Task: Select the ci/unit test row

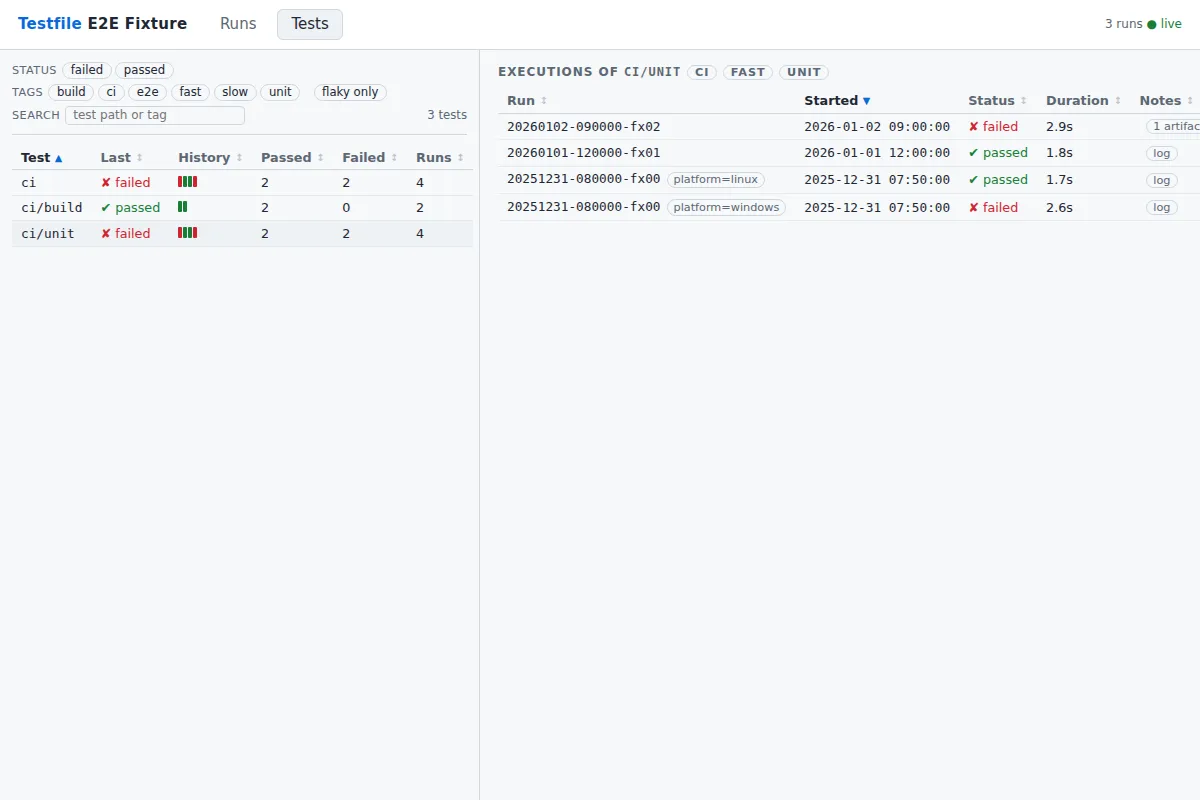Action: point(242,233)
